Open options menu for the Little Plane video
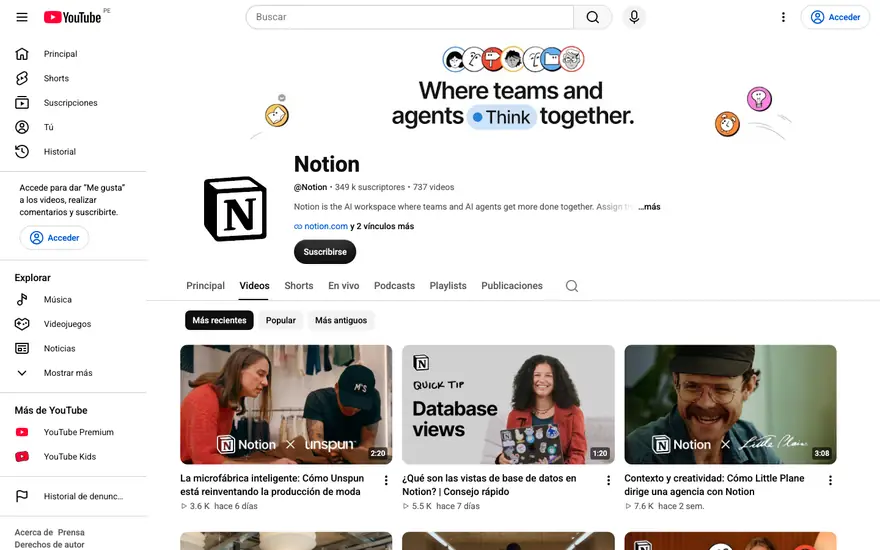This screenshot has width=880, height=550. [830, 480]
